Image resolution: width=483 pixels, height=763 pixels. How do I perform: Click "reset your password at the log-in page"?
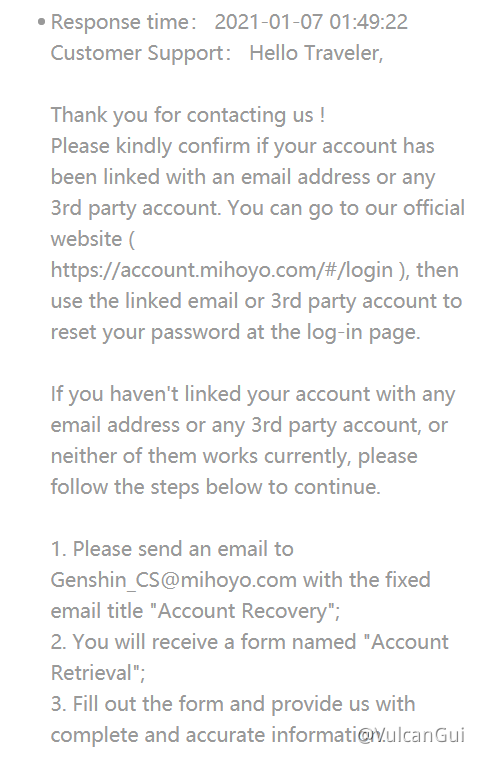pyautogui.click(x=235, y=332)
